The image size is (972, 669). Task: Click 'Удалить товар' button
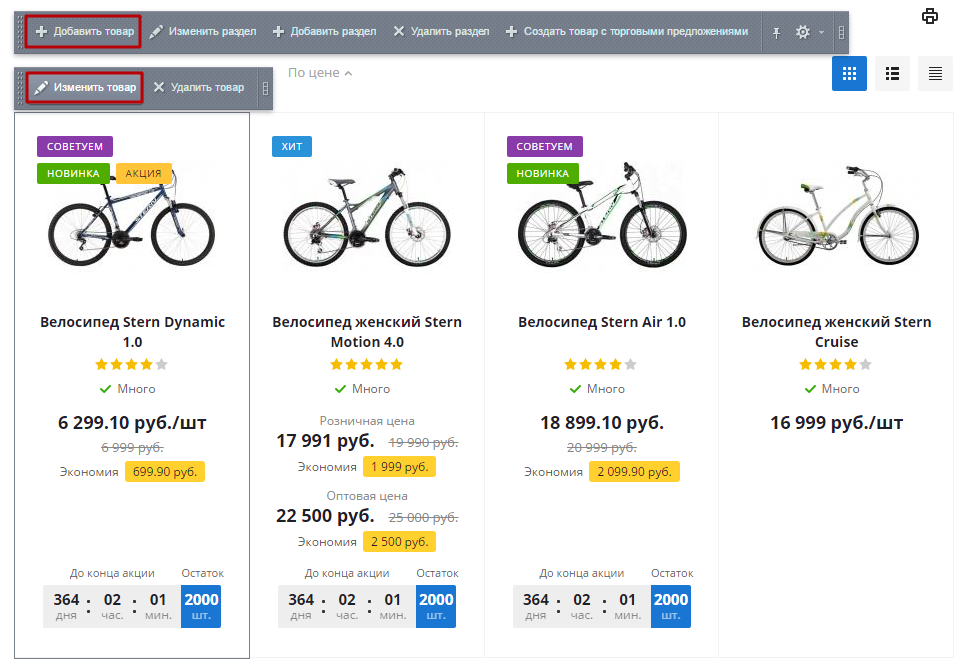click(x=199, y=87)
